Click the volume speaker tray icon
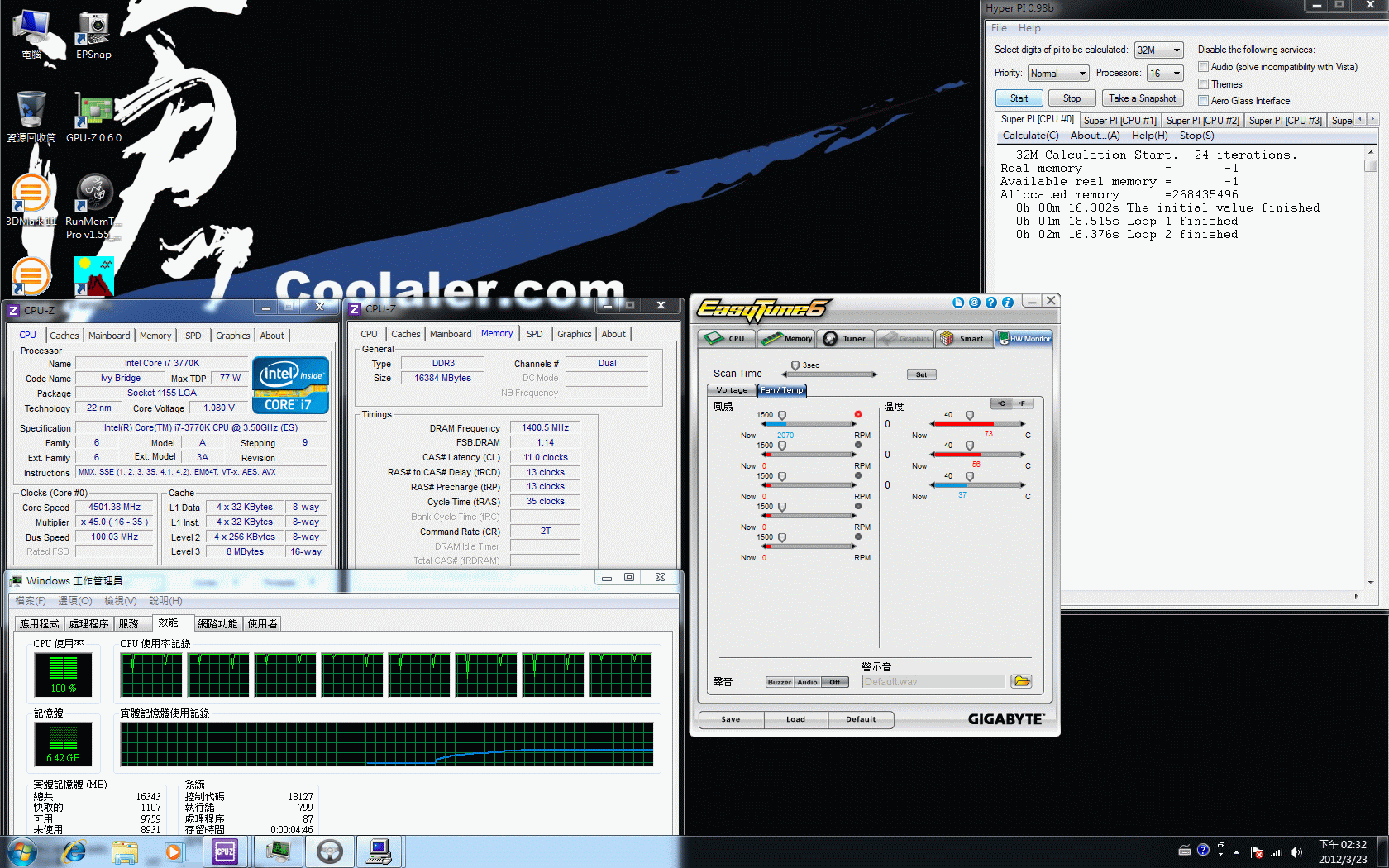 1296,852
